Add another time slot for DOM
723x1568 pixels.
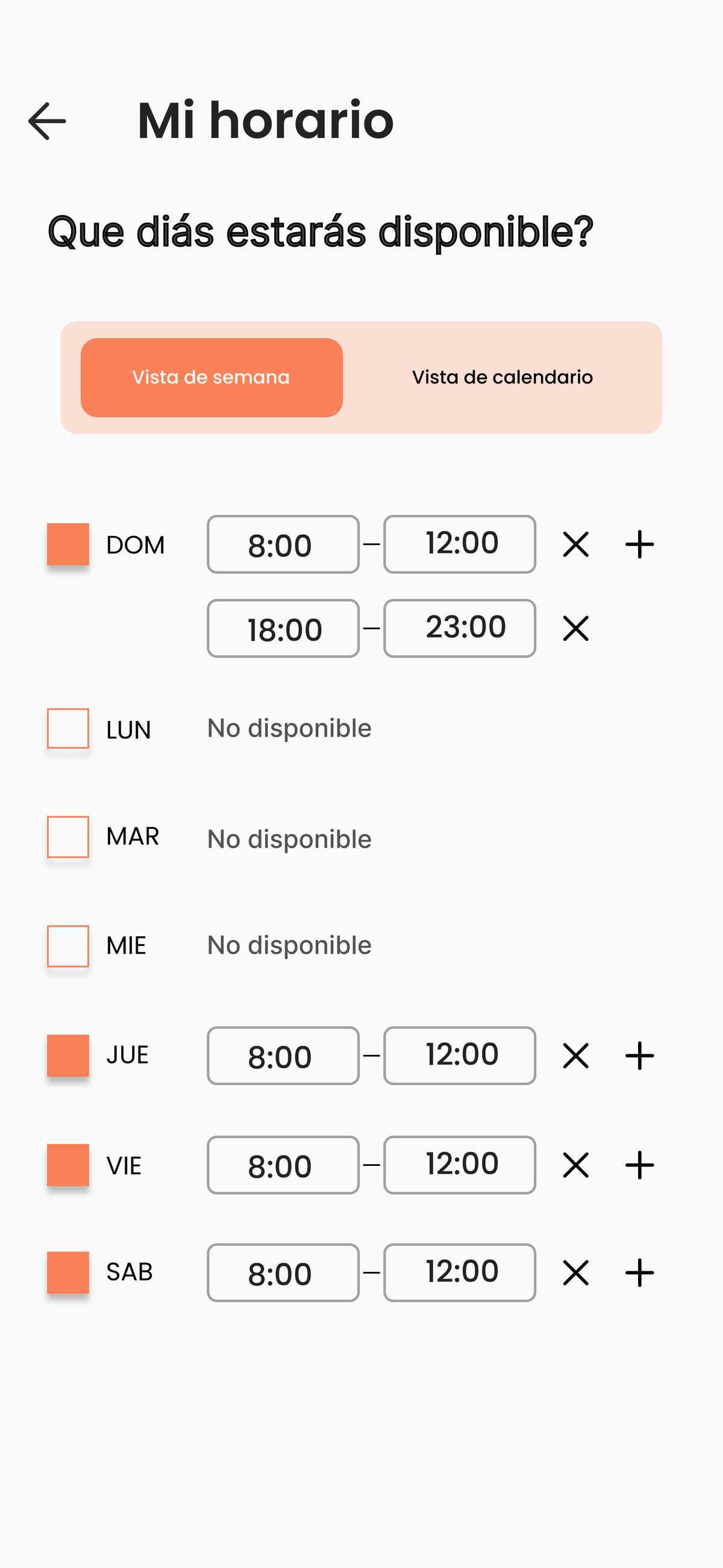click(639, 544)
